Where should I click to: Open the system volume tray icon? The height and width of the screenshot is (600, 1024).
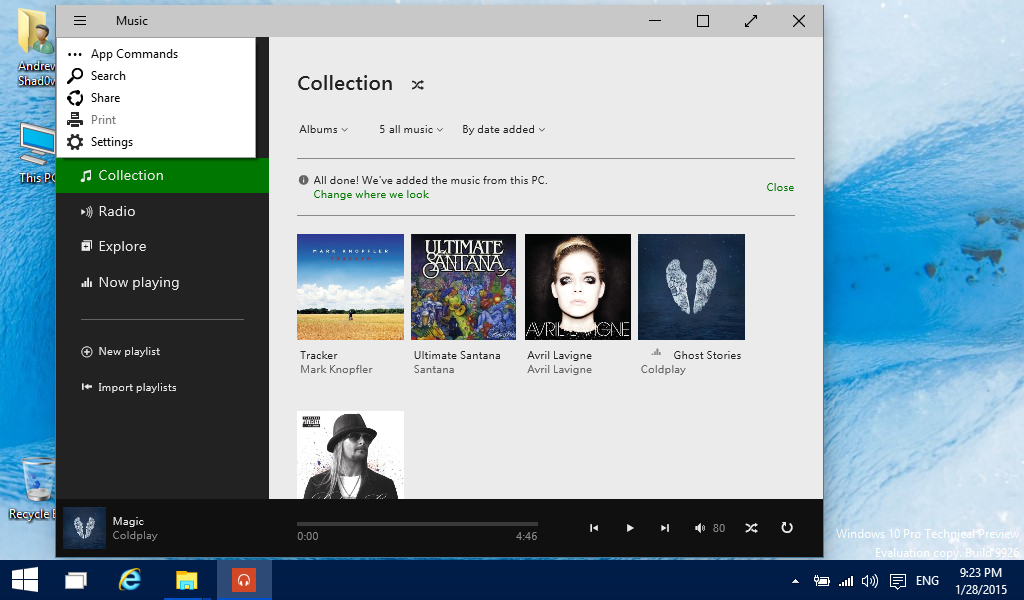click(870, 581)
